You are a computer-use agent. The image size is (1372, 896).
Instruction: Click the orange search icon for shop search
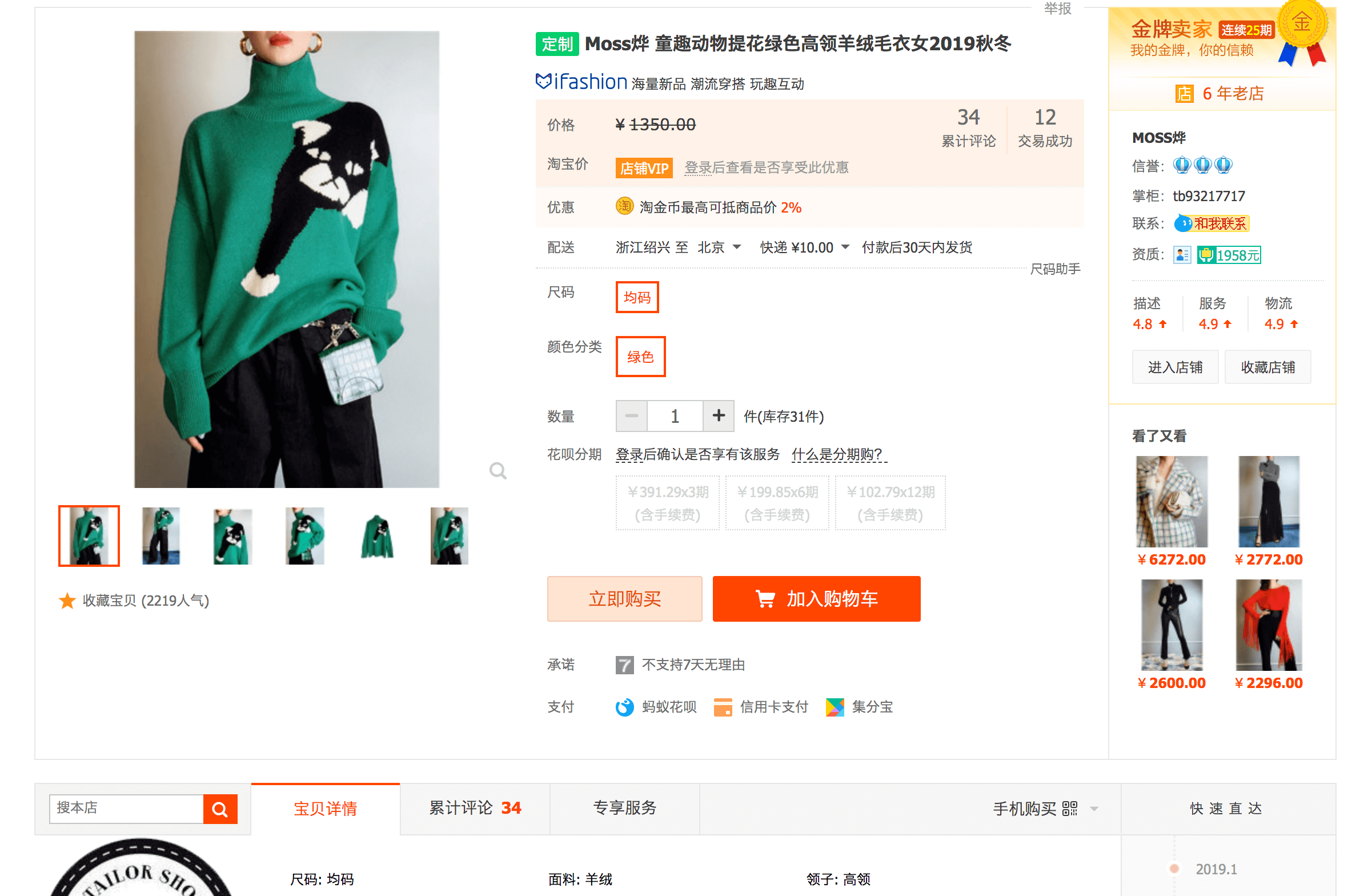(x=220, y=809)
